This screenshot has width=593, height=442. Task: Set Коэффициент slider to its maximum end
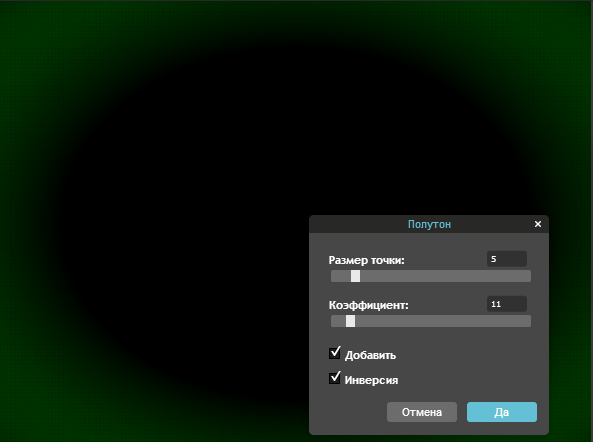529,321
